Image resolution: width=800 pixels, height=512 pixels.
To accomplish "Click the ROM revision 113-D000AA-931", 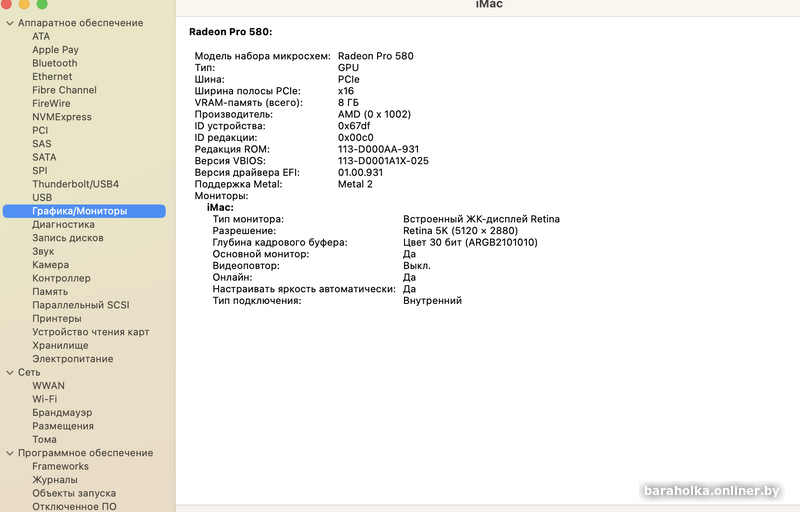I will (378, 149).
